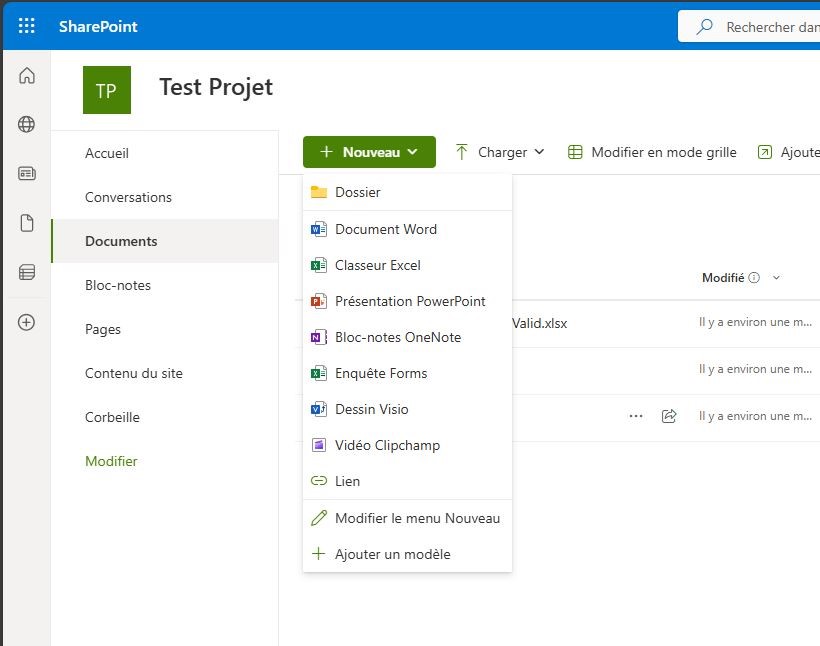Choose Présentation PowerPoint in the menu
This screenshot has width=820, height=646.
[409, 301]
